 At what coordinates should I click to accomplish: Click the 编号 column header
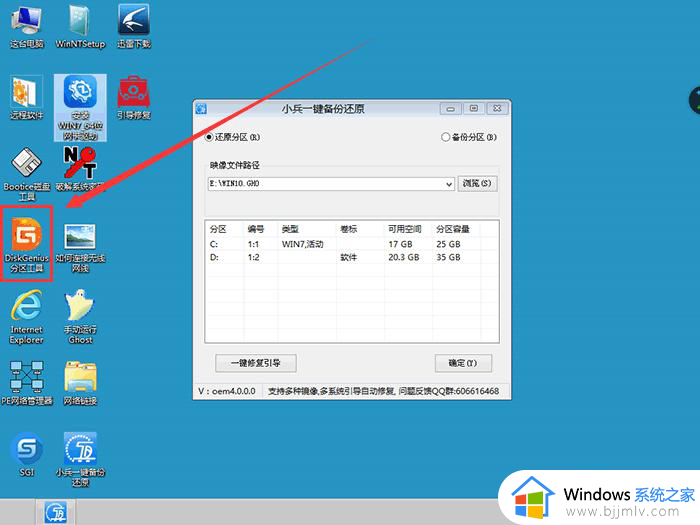click(256, 229)
